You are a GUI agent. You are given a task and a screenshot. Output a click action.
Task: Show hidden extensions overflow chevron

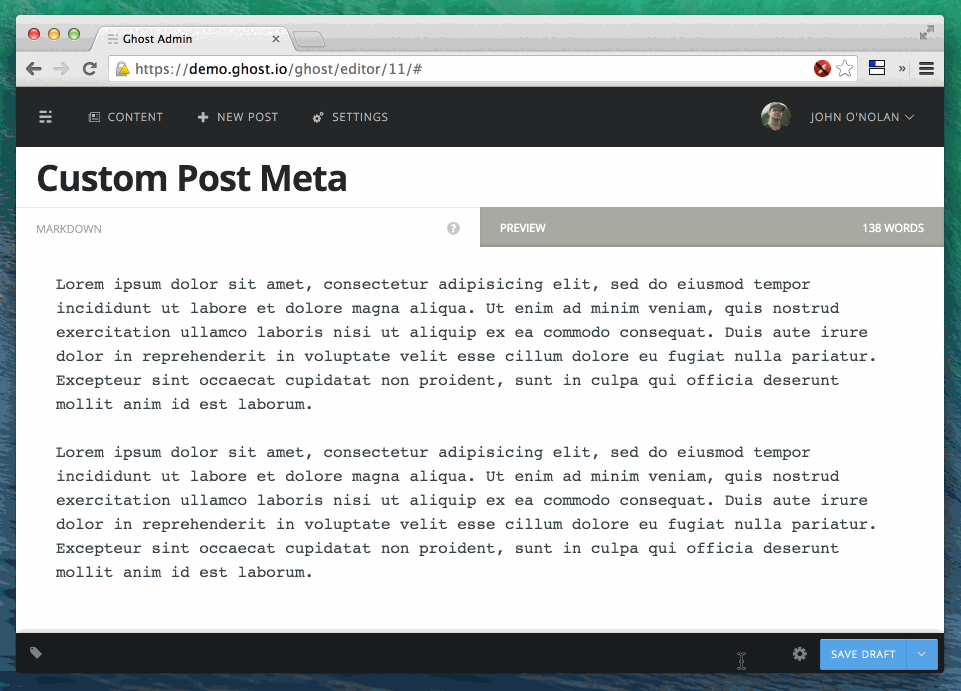click(902, 69)
